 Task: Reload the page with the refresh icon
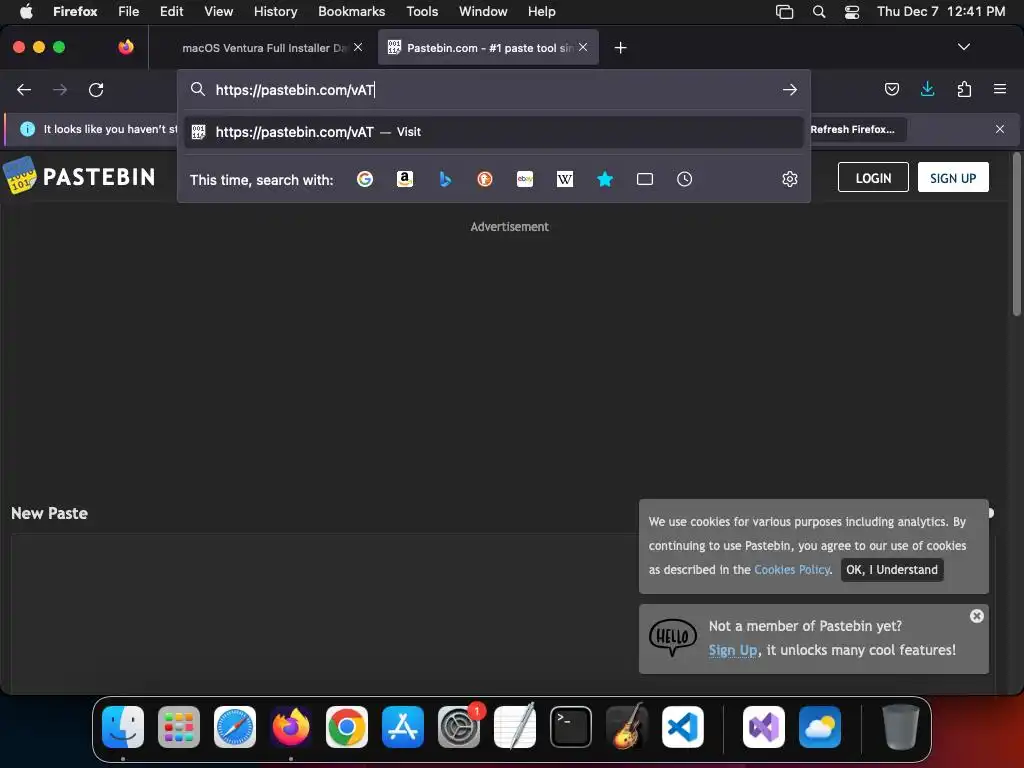click(96, 89)
